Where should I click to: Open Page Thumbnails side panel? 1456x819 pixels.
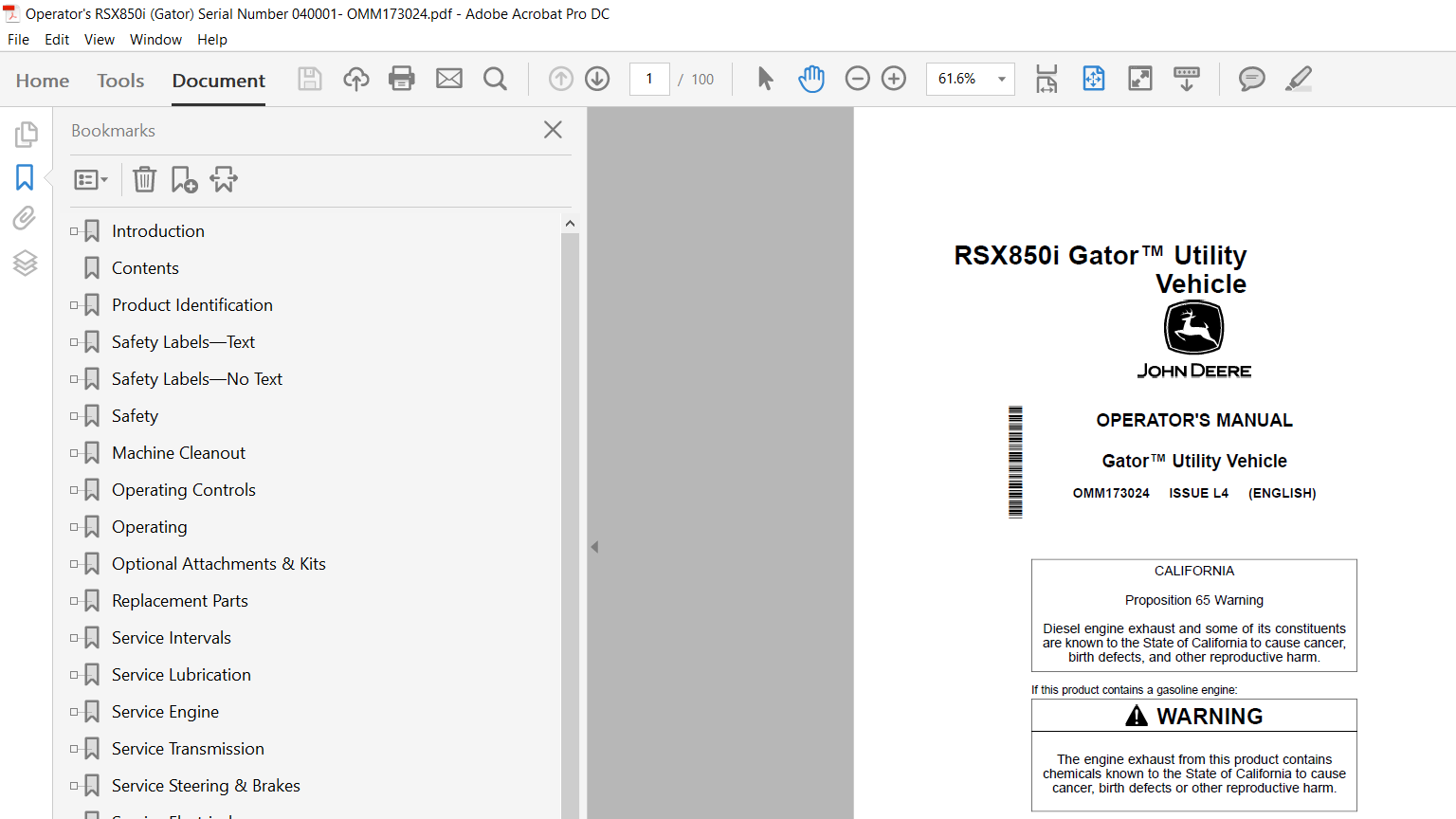click(26, 135)
